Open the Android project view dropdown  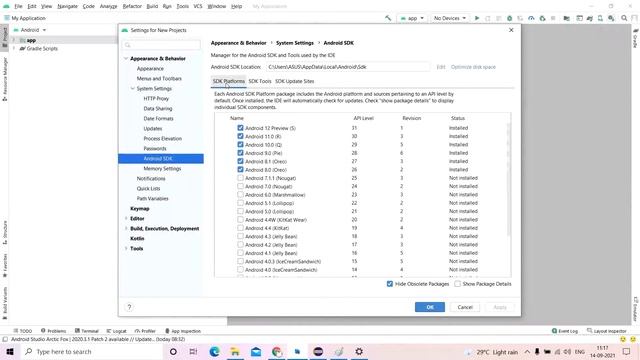[x=30, y=30]
